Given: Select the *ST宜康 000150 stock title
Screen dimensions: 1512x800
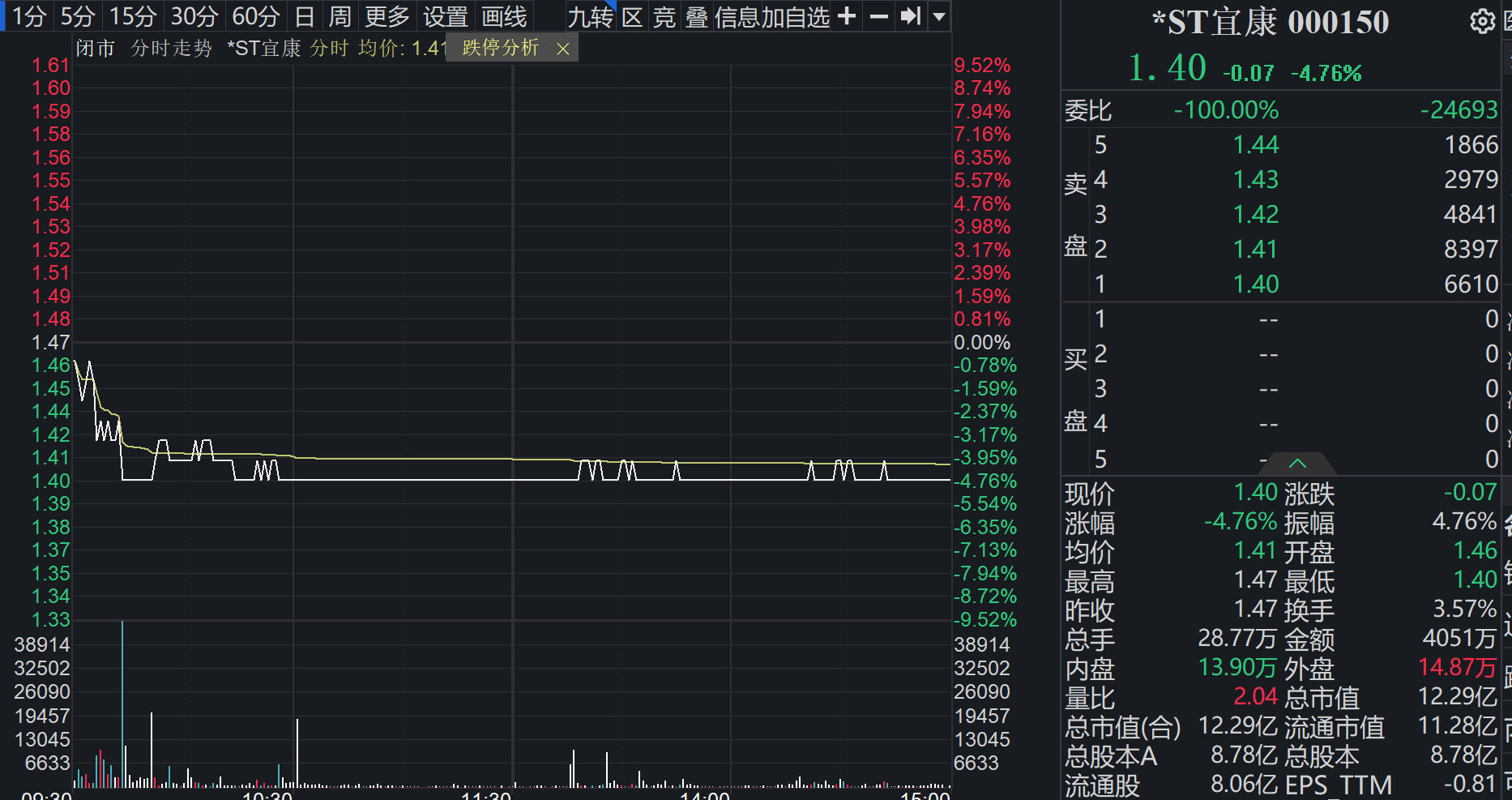Looking at the screenshot, I should pos(1271,22).
